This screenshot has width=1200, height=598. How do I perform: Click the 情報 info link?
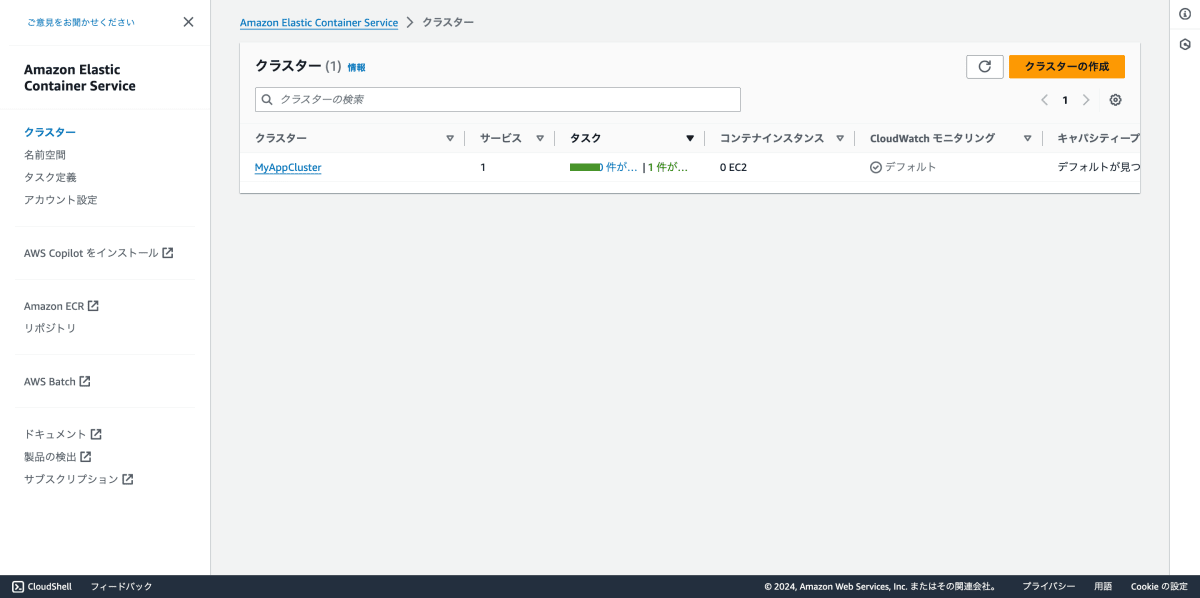(x=356, y=67)
